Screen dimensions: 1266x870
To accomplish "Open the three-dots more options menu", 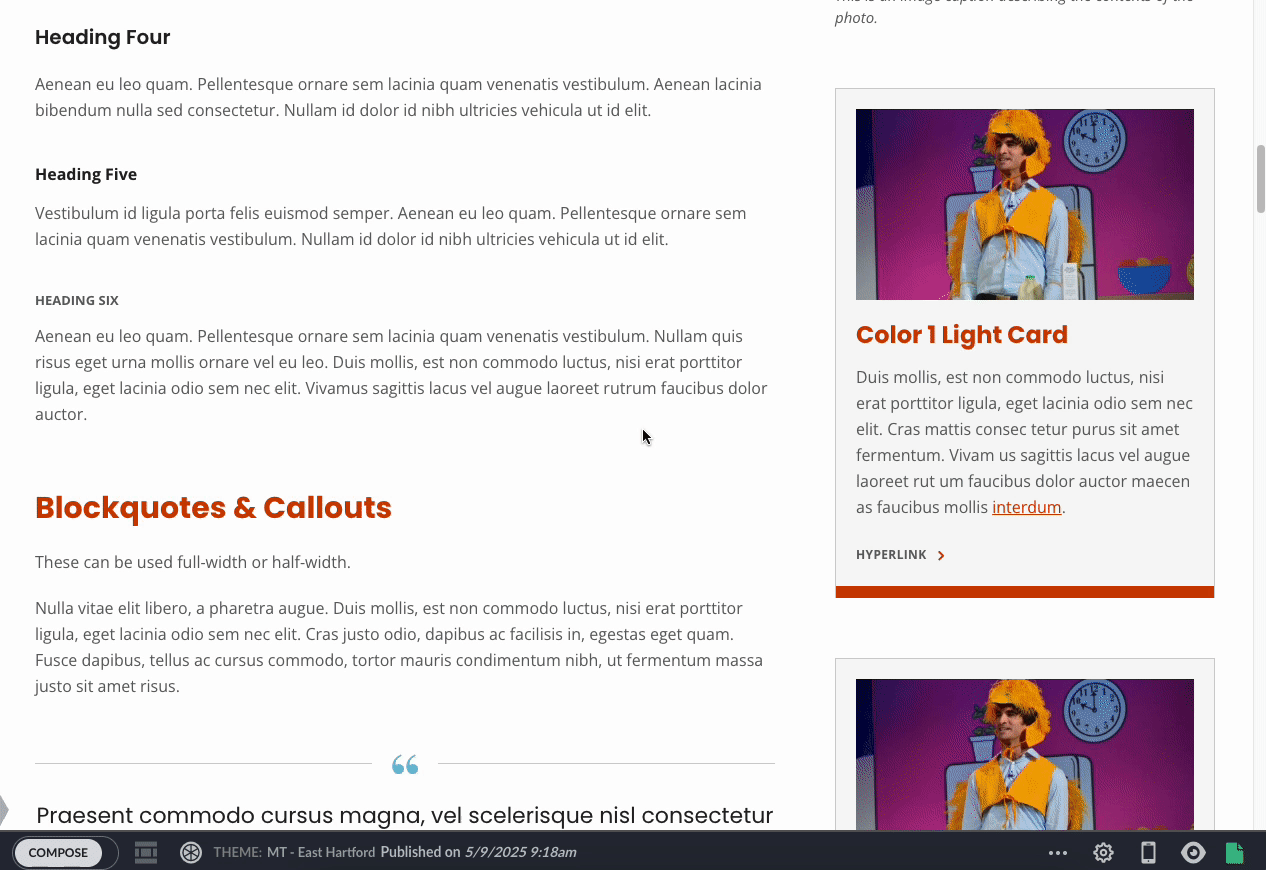I will (x=1058, y=853).
